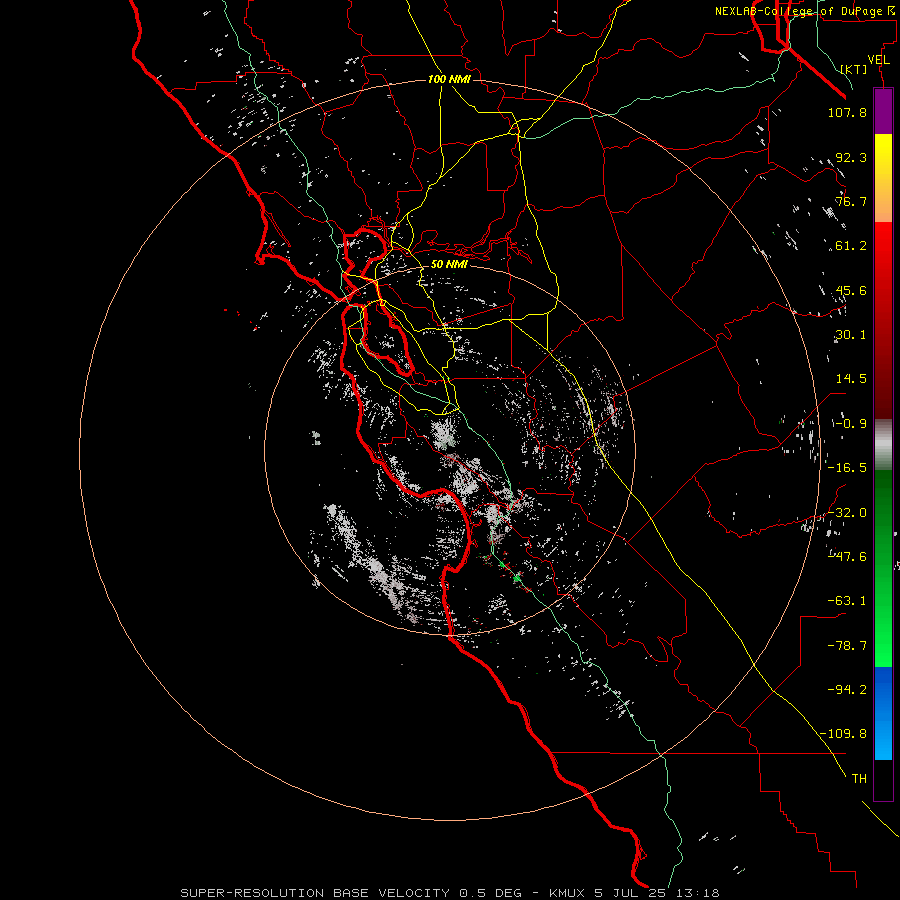Screen dimensions: 900x900
Task: Pick the green segment of velocity color bar
Action: pyautogui.click(x=883, y=568)
